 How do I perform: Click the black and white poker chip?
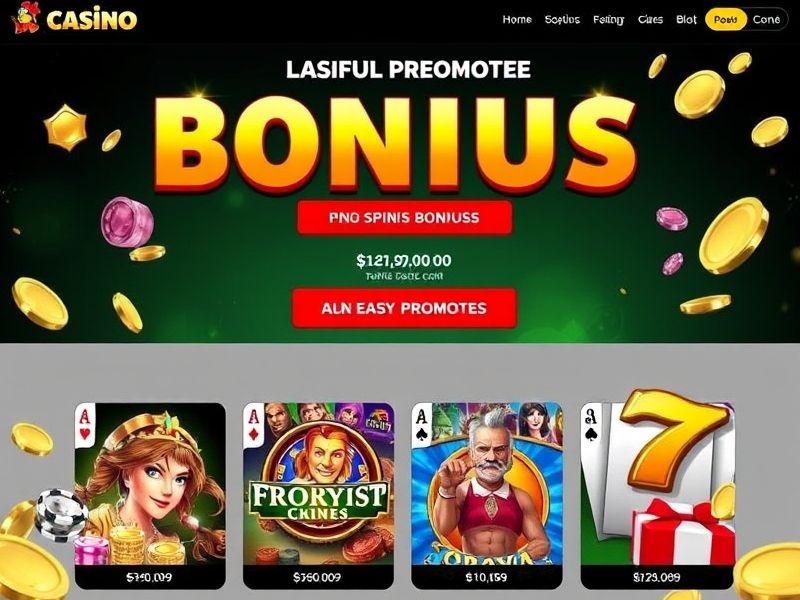pos(60,514)
